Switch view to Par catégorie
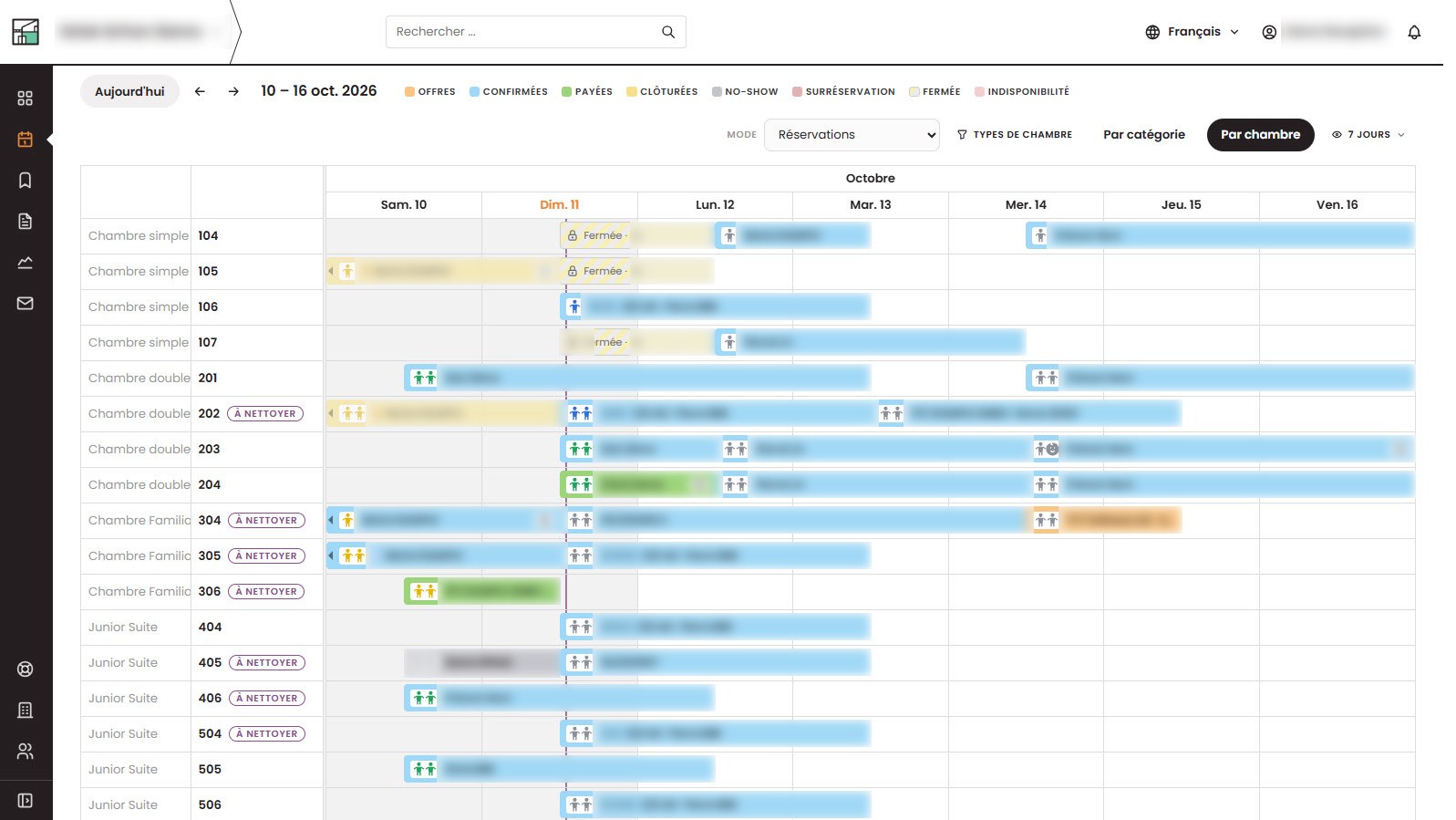 (x=1144, y=135)
